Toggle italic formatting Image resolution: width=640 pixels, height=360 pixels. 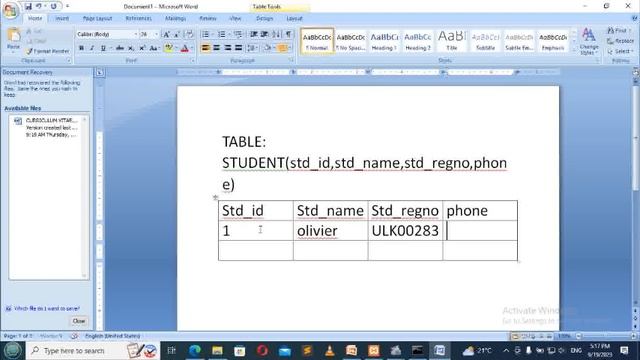(x=92, y=48)
